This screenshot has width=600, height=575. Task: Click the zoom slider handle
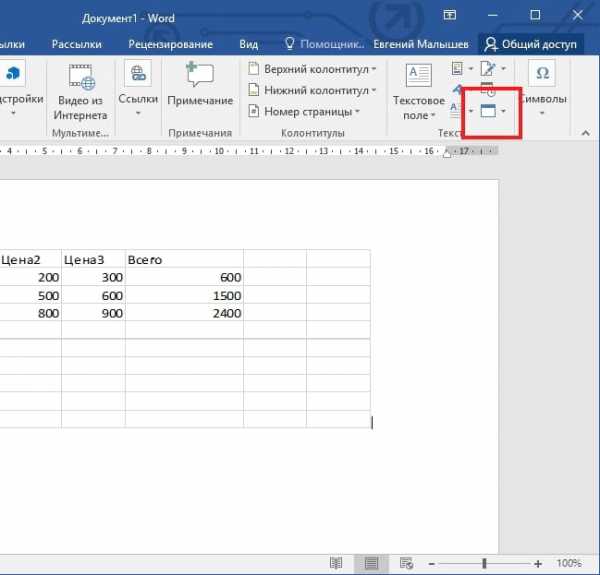point(485,563)
